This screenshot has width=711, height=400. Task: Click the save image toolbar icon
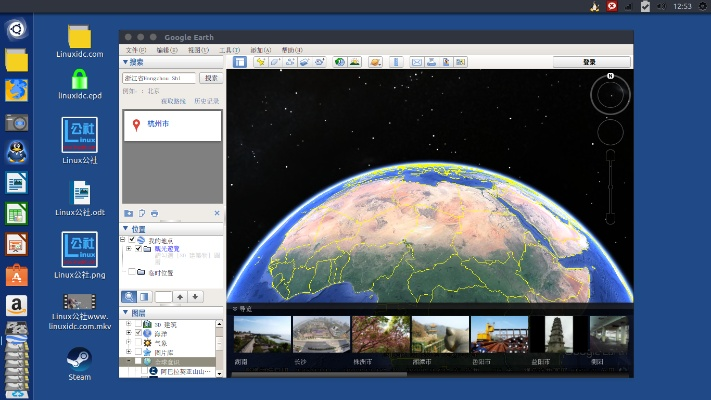446,62
